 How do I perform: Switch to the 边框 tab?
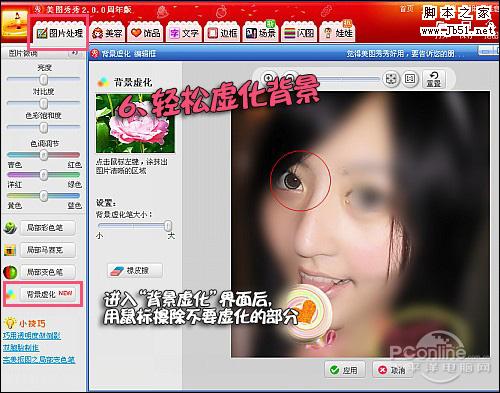(x=222, y=33)
